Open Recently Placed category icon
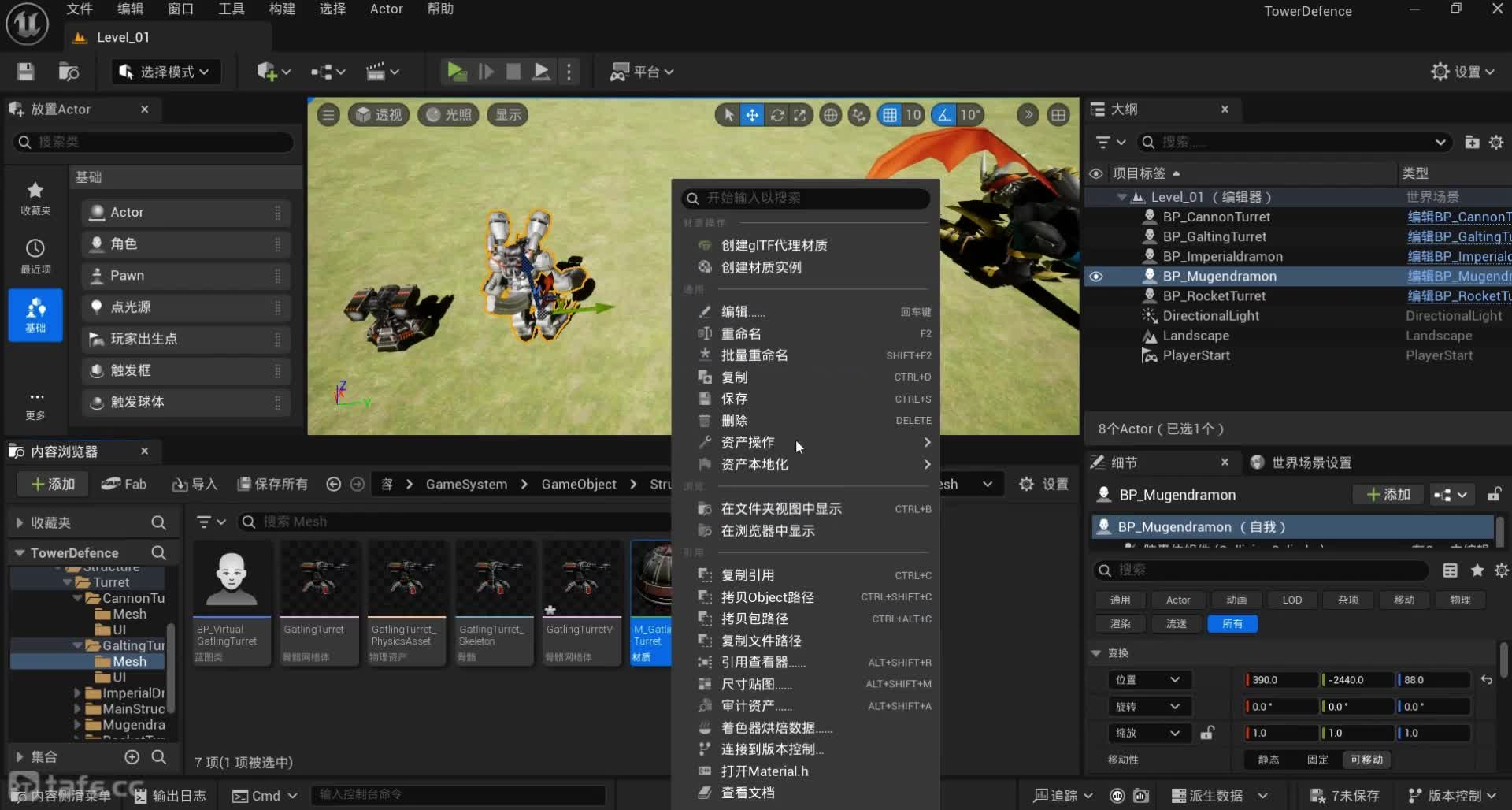The image size is (1512, 810). (x=35, y=256)
